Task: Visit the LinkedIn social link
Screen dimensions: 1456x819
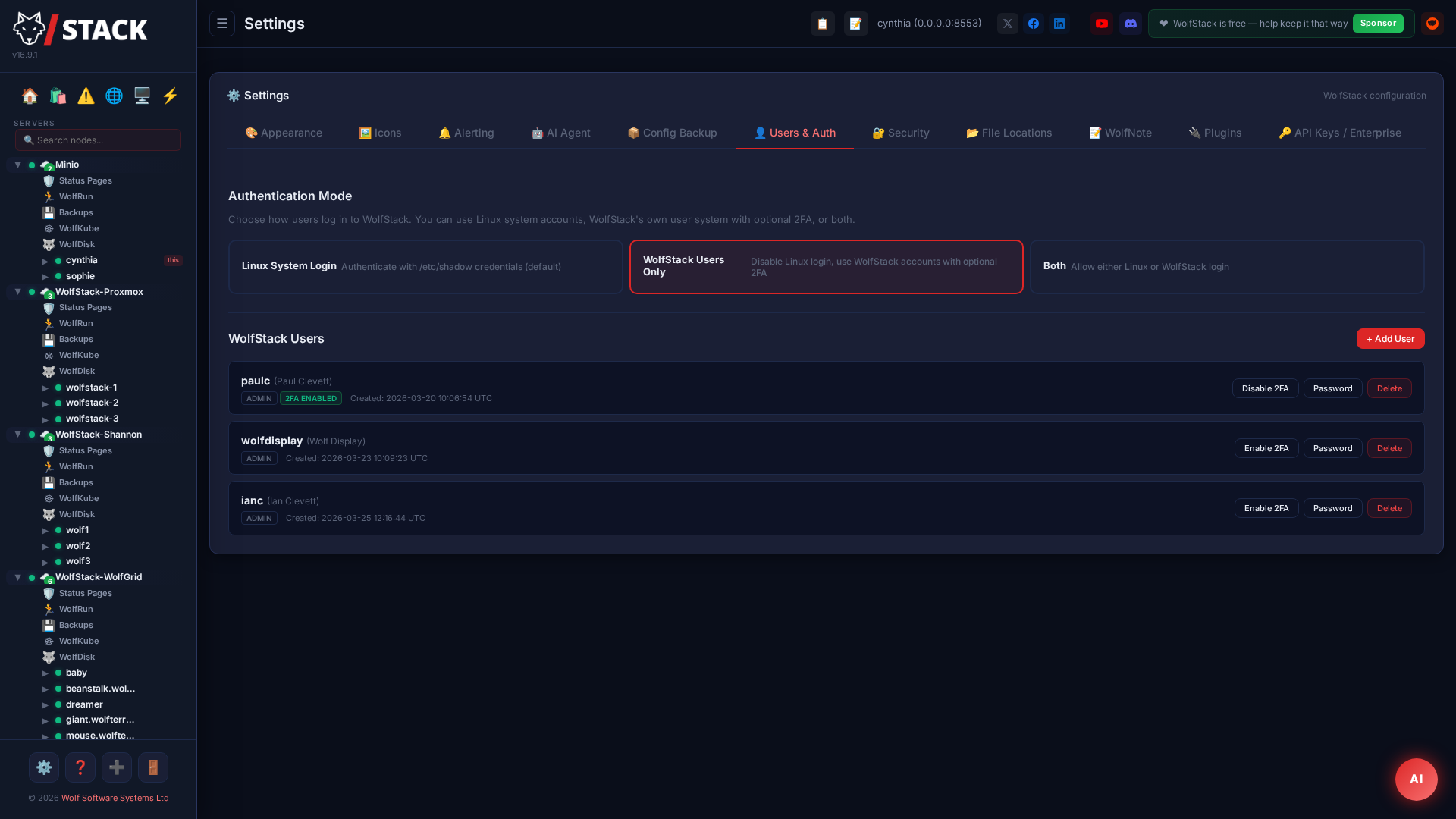Action: pos(1059,24)
